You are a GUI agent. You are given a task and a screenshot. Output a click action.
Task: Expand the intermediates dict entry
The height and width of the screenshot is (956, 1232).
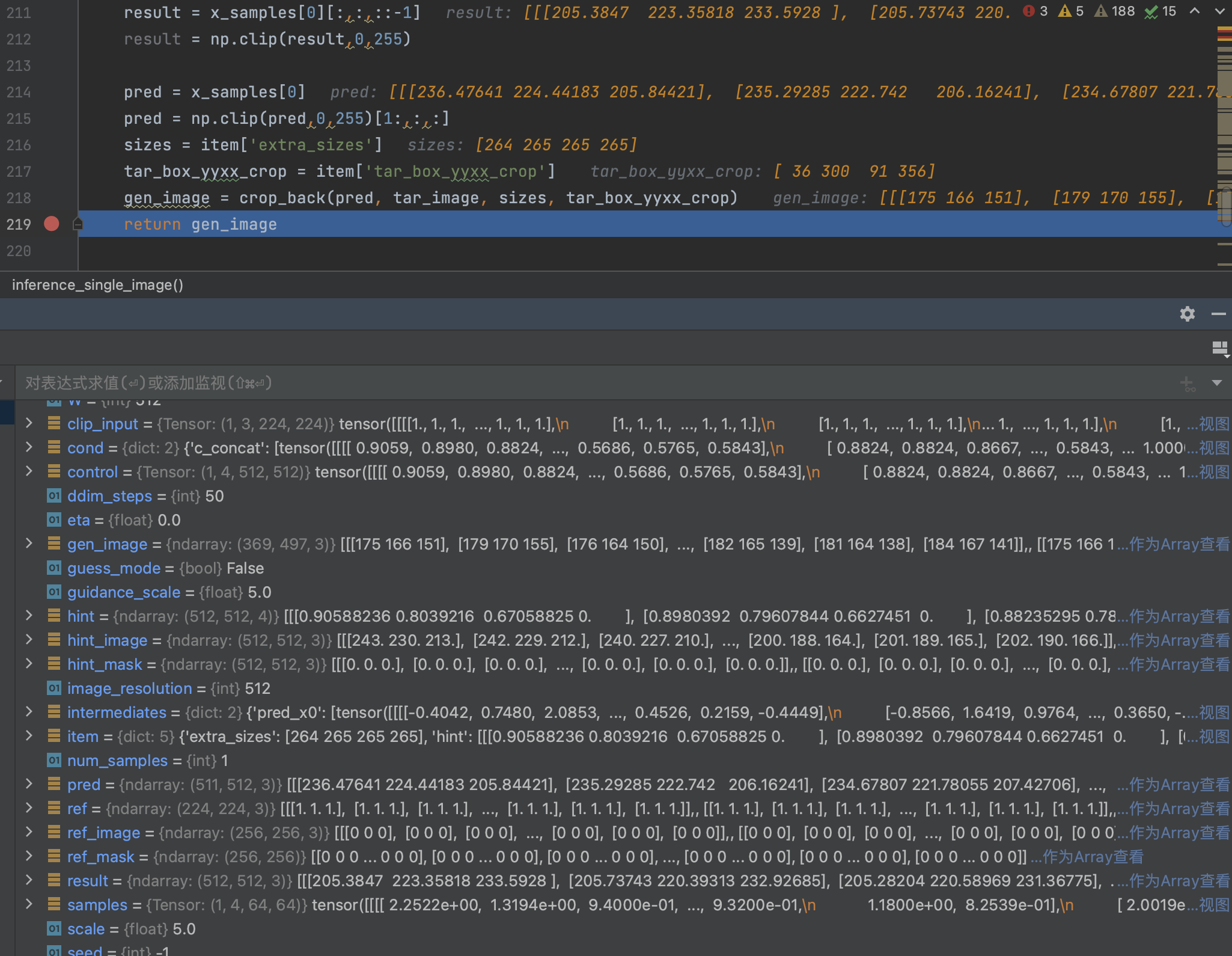[28, 712]
